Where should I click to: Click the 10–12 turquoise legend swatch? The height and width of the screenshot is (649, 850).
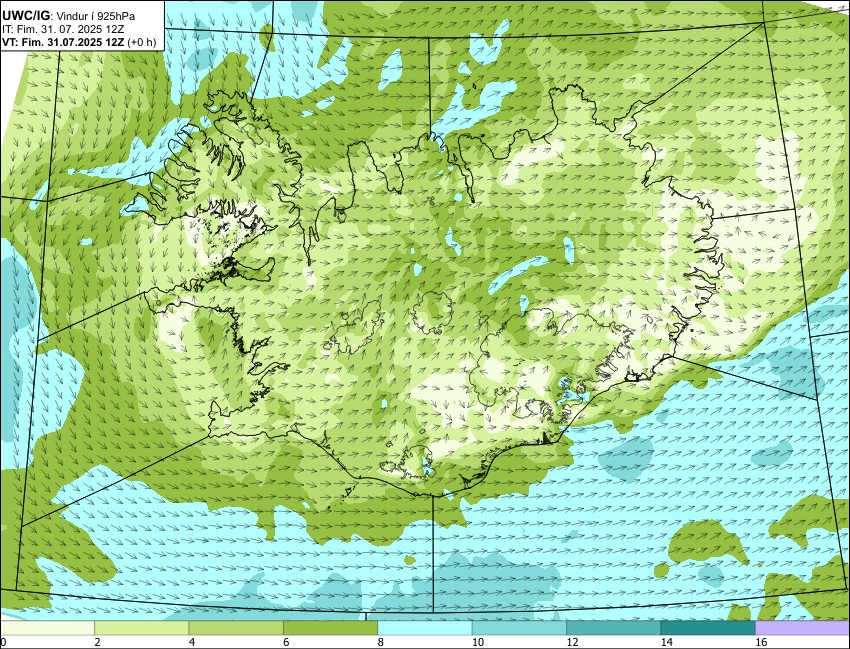[519, 628]
